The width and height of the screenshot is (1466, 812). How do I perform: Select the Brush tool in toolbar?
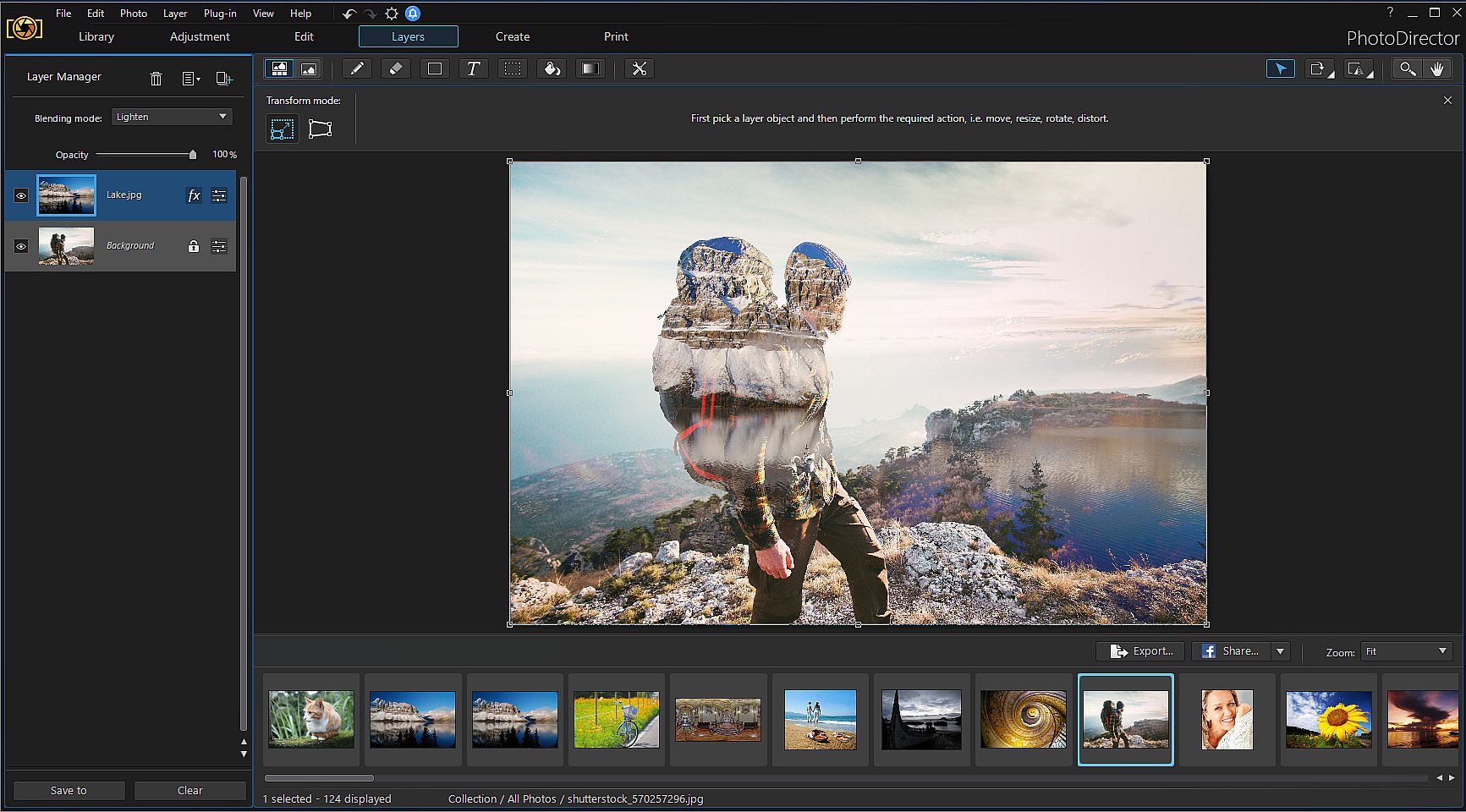tap(357, 69)
